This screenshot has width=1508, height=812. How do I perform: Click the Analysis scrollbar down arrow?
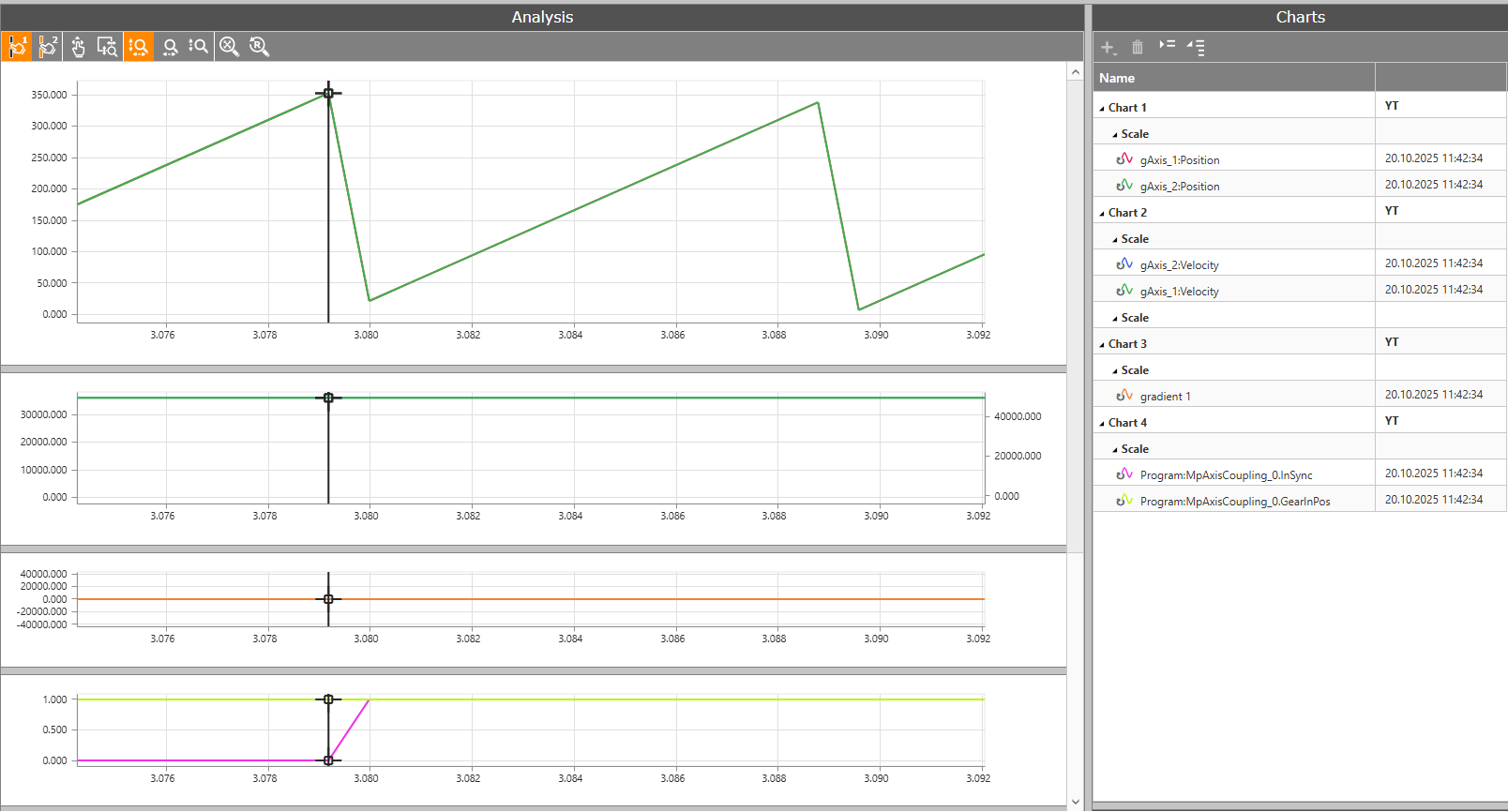(1075, 802)
